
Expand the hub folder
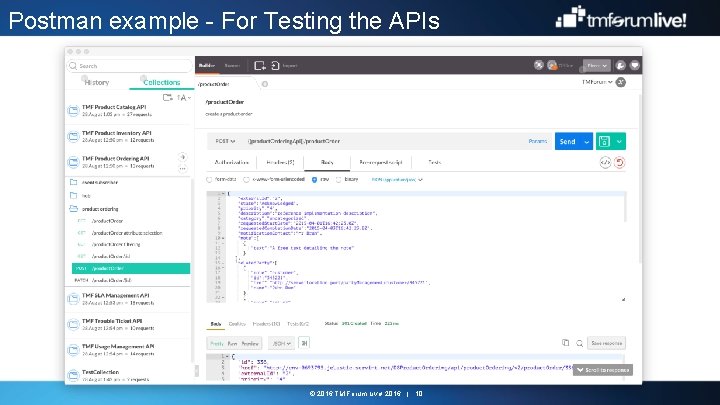click(x=73, y=196)
